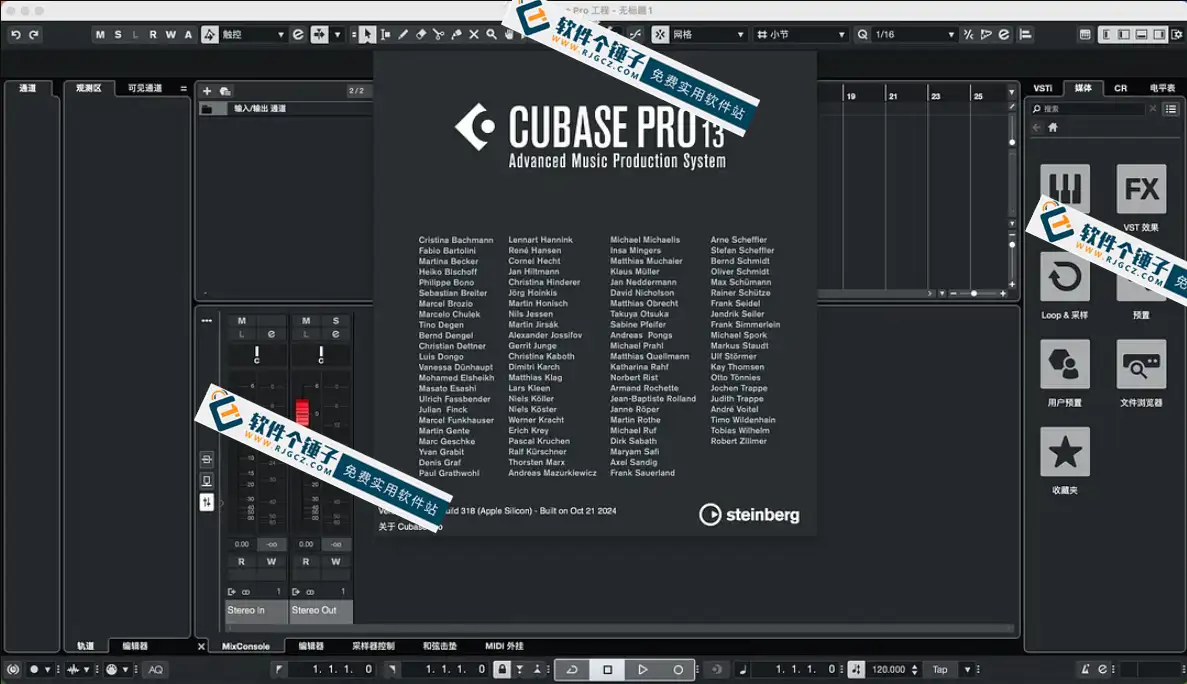Open the 1/16 quantize preset dropdown
Image resolution: width=1187 pixels, height=684 pixels.
[914, 35]
